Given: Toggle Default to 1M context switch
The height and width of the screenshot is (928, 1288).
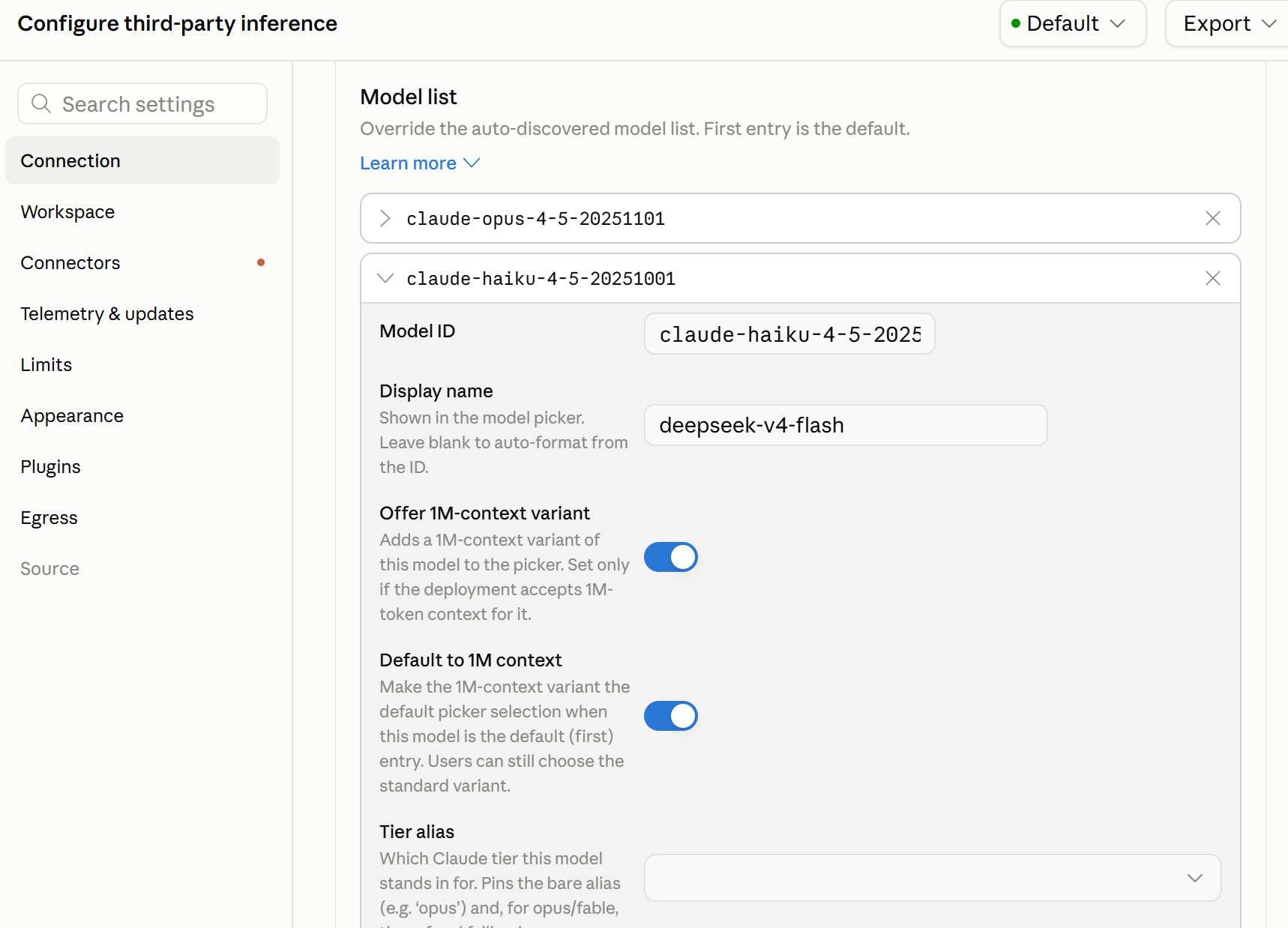Looking at the screenshot, I should pos(671,716).
